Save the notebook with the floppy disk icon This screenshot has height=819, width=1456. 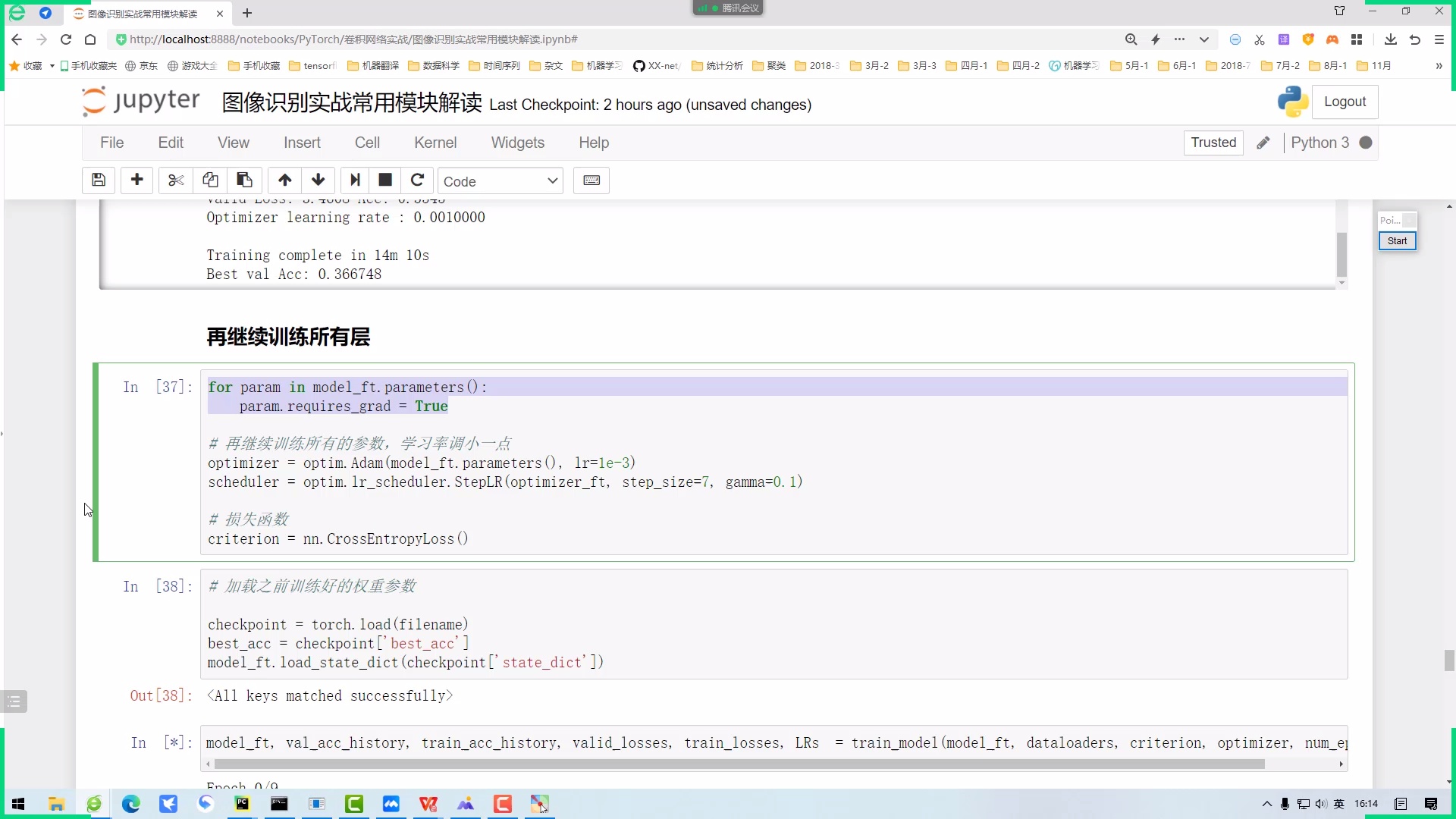(x=98, y=180)
